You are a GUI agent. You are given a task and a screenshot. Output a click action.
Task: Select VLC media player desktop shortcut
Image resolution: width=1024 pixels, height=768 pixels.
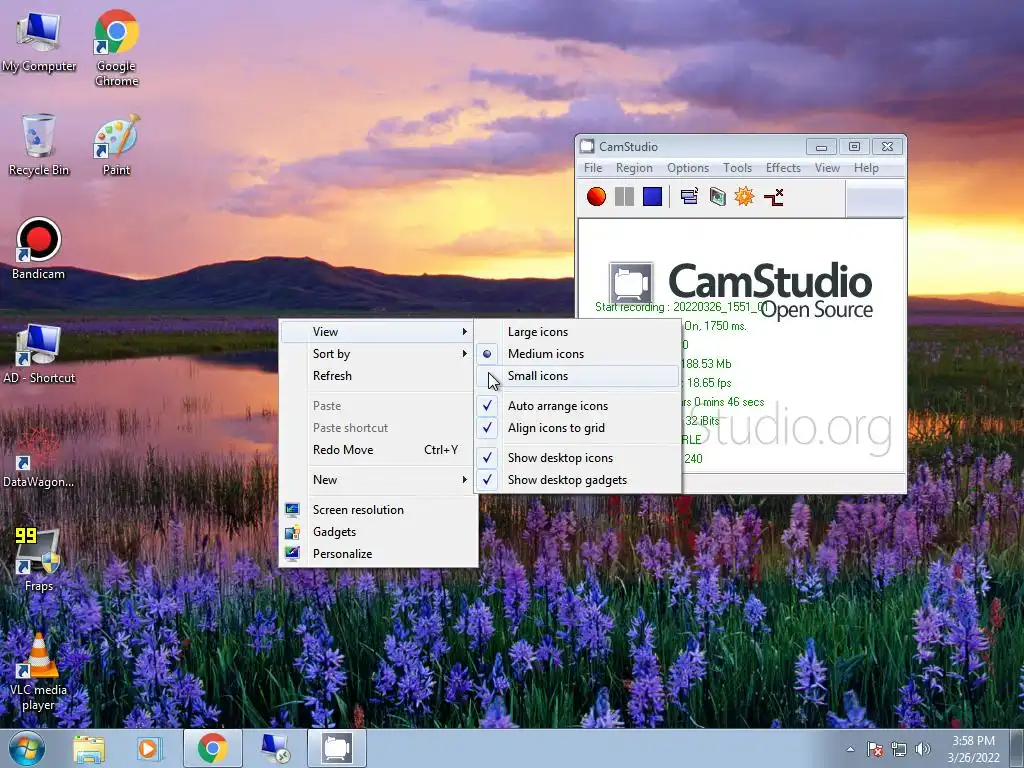[x=38, y=672]
